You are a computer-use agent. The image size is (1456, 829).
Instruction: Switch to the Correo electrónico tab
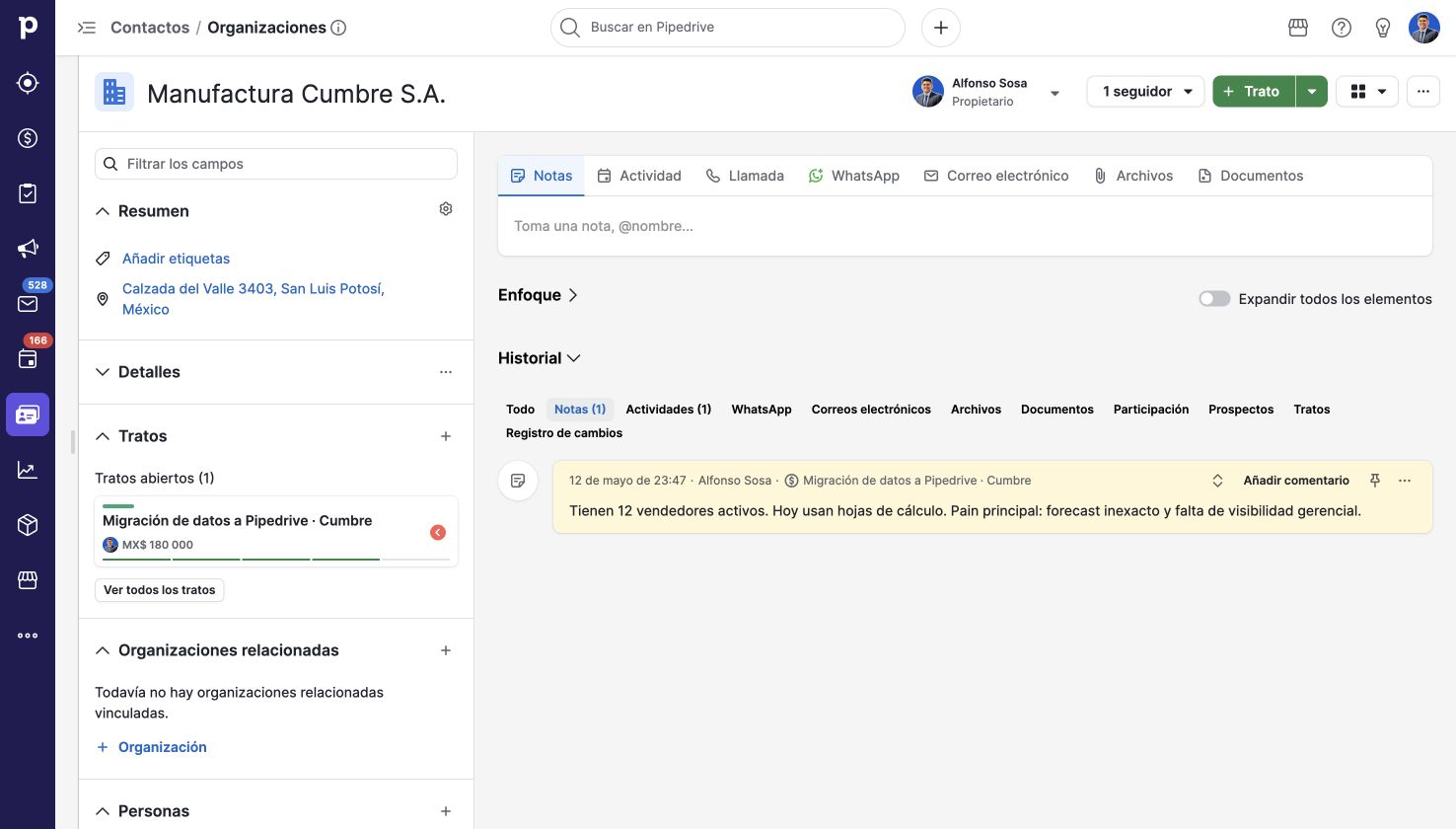996,176
